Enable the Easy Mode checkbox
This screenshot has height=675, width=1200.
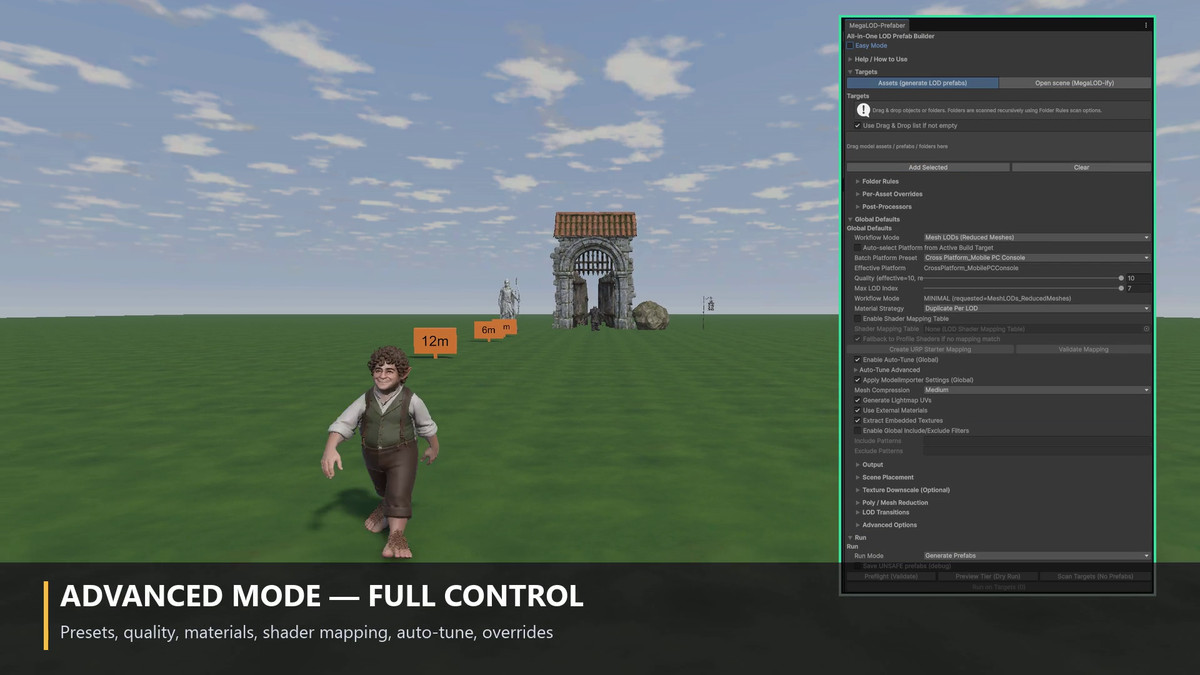point(850,46)
